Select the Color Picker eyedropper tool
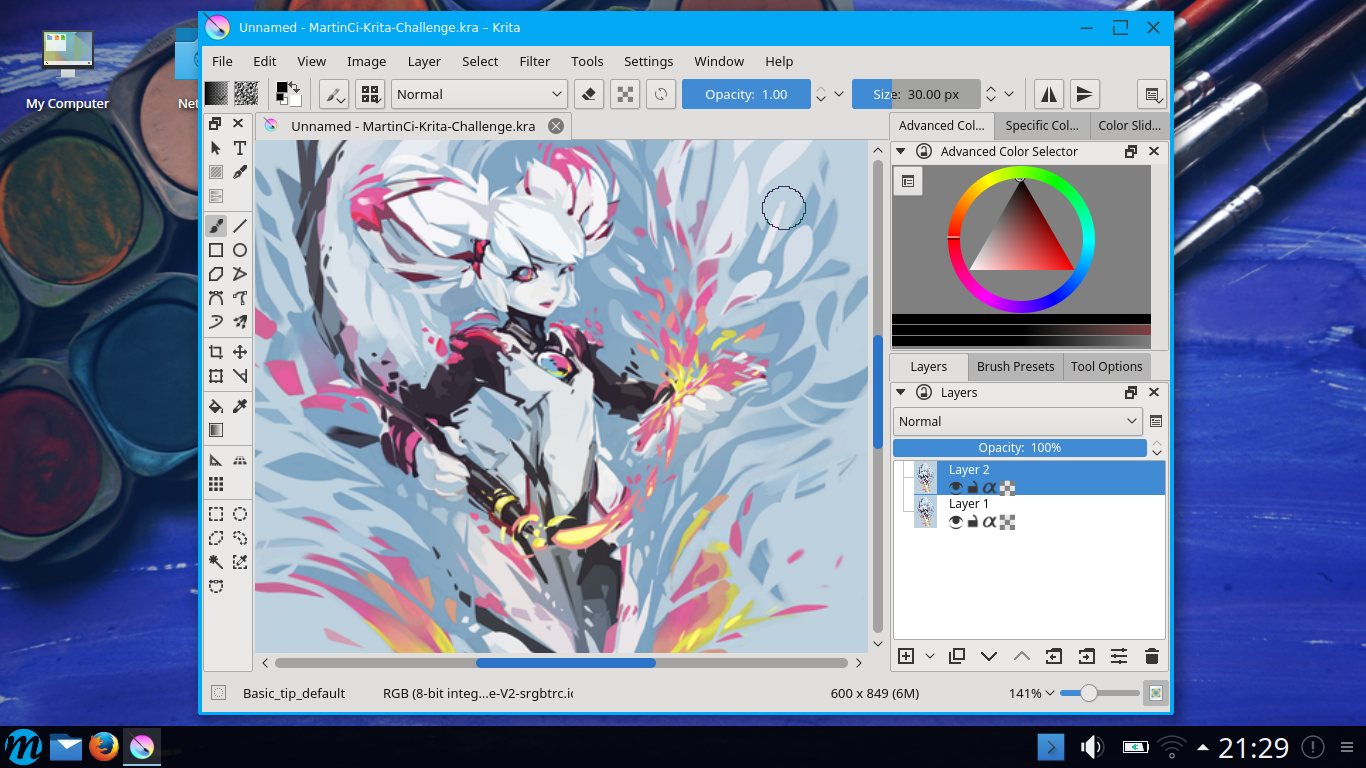Viewport: 1366px width, 768px height. (x=240, y=406)
